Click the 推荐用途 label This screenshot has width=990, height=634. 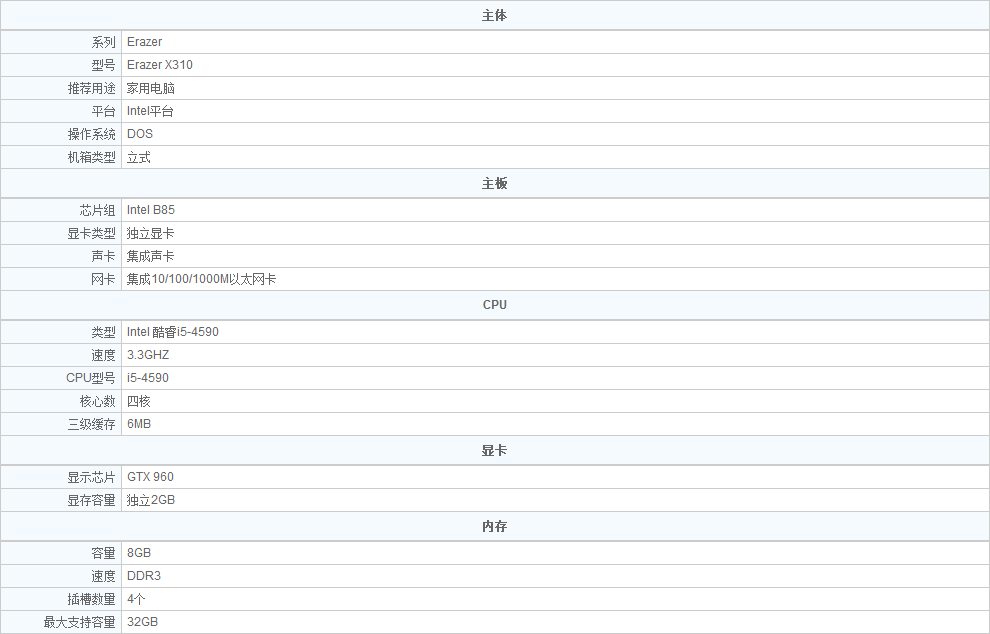coord(92,88)
